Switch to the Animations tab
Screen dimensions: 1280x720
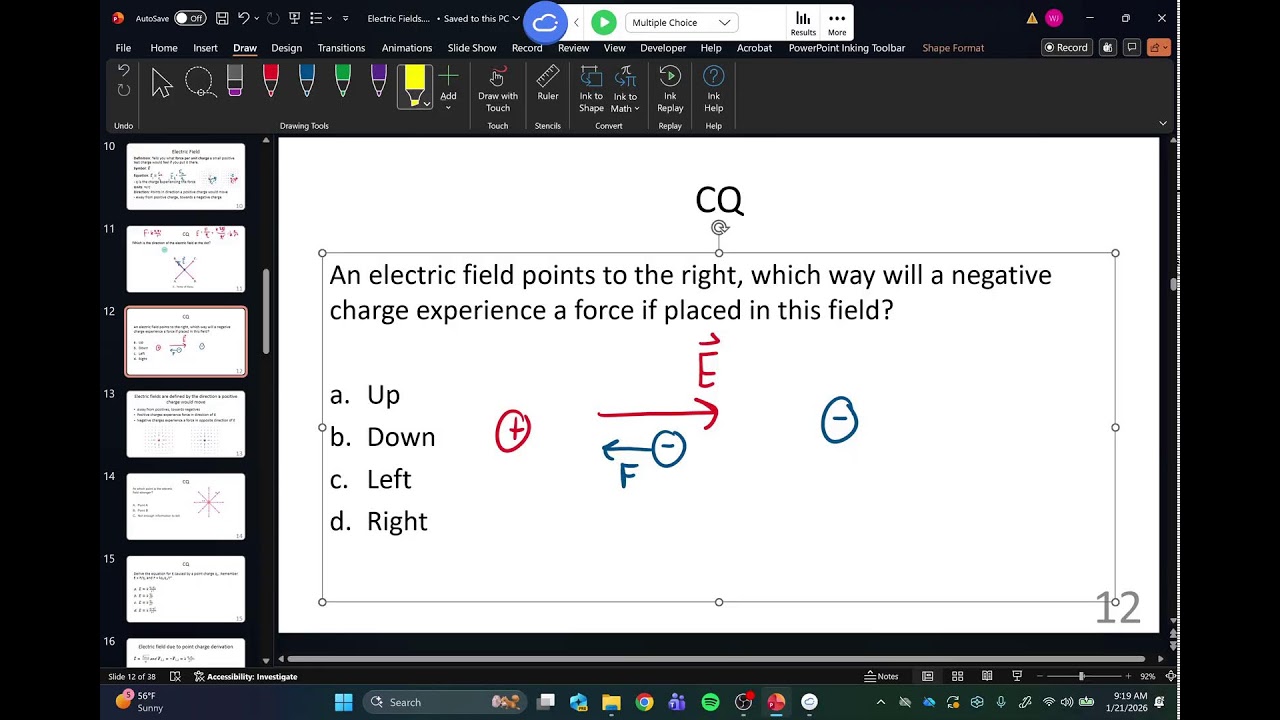pos(407,48)
